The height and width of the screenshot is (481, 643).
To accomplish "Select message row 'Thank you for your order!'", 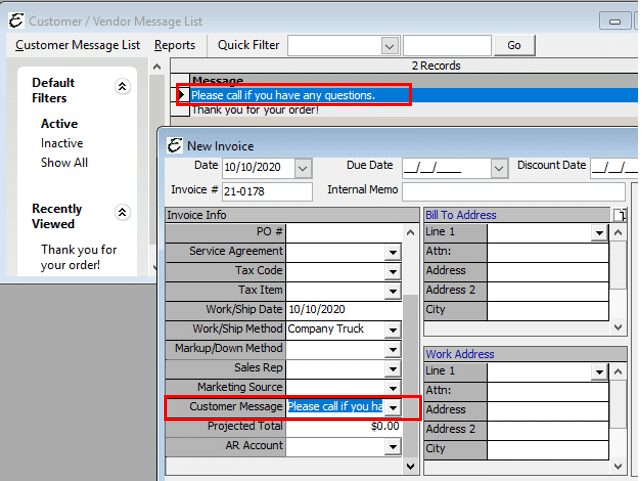I will pyautogui.click(x=414, y=110).
